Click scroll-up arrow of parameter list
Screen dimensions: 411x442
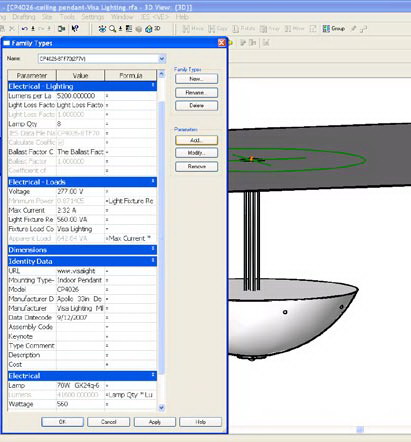(x=162, y=74)
